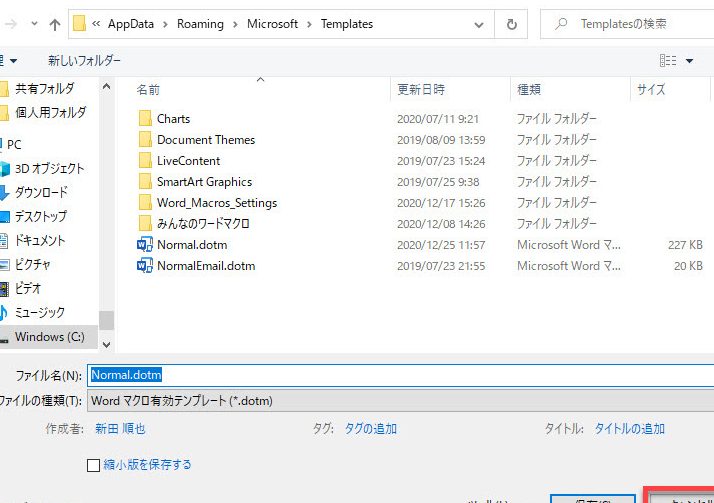Expand chevron after Microsoft in path

coord(309,24)
